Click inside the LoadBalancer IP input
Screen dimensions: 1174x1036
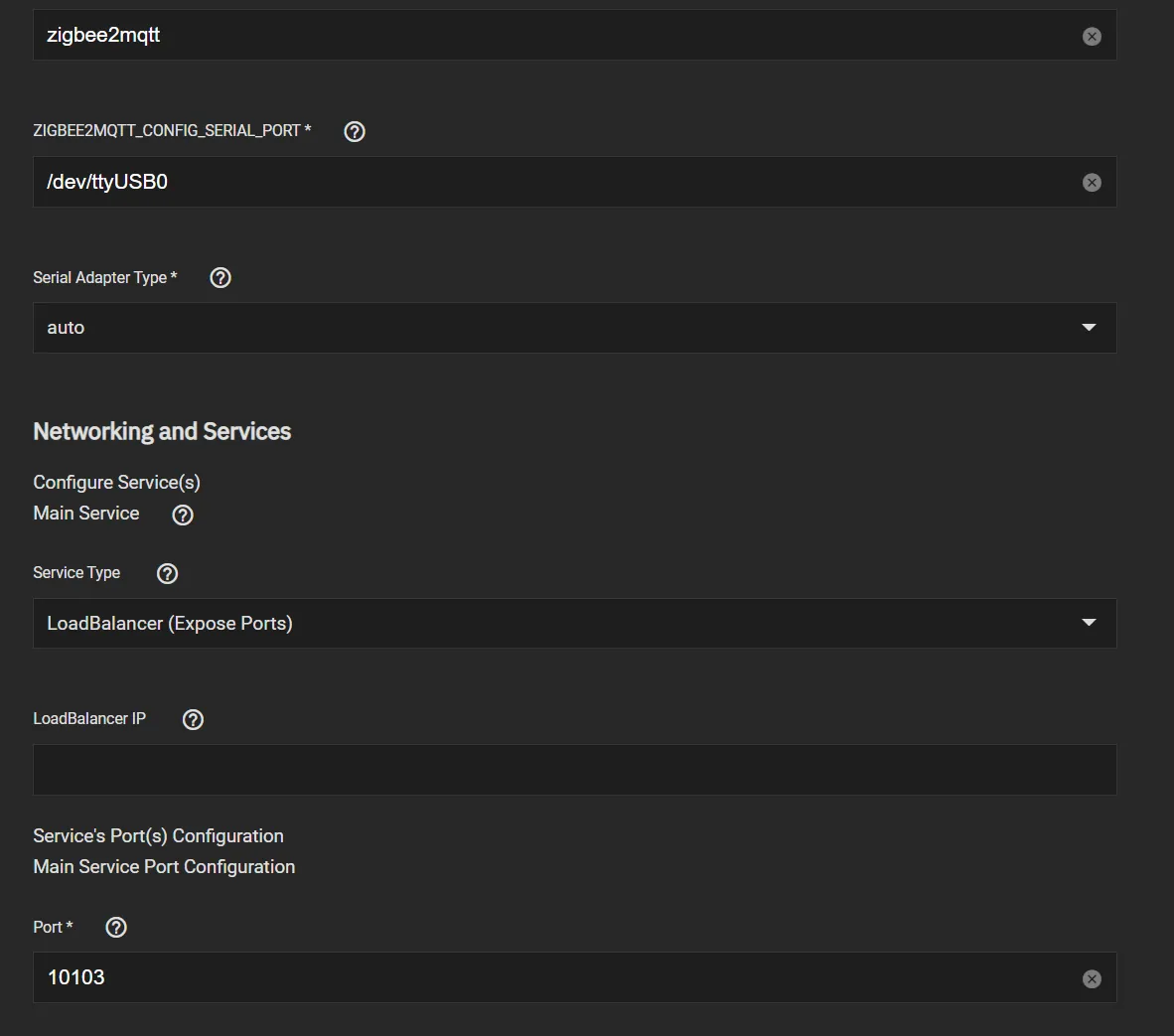point(574,770)
